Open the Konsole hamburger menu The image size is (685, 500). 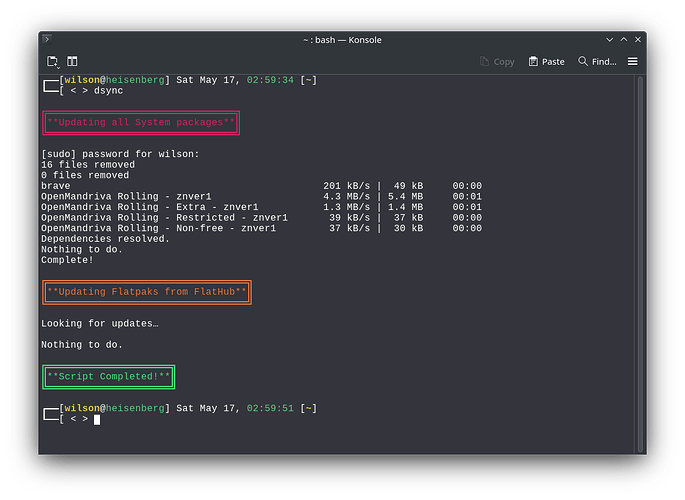pyautogui.click(x=633, y=62)
